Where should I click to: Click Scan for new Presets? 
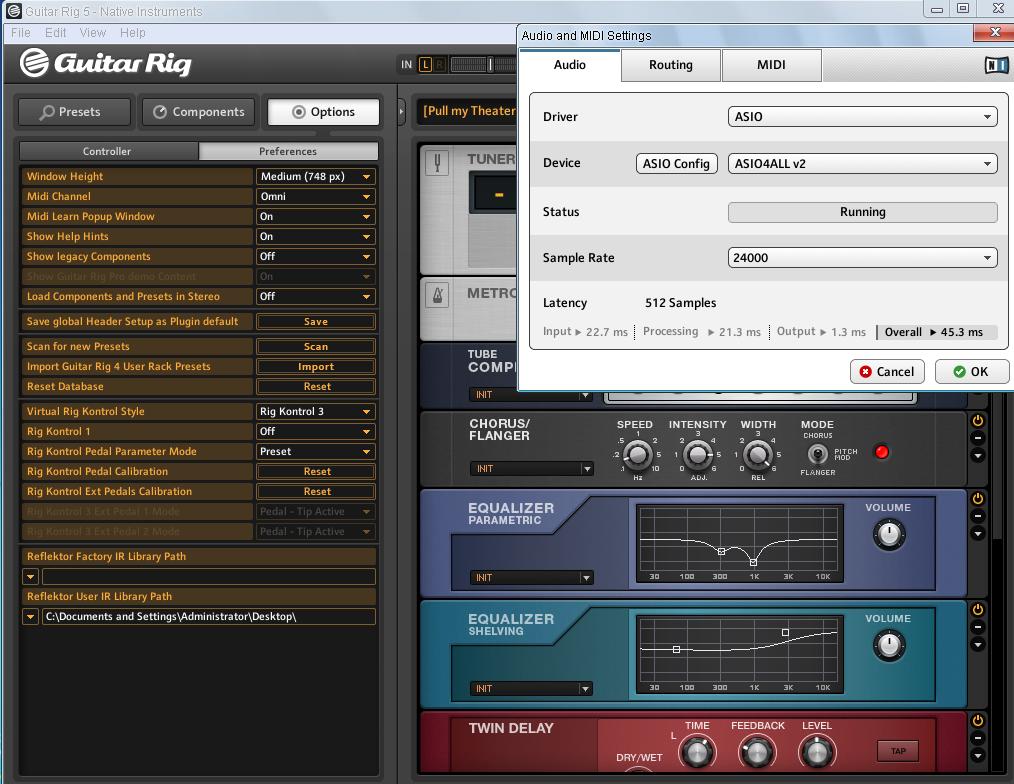(315, 347)
